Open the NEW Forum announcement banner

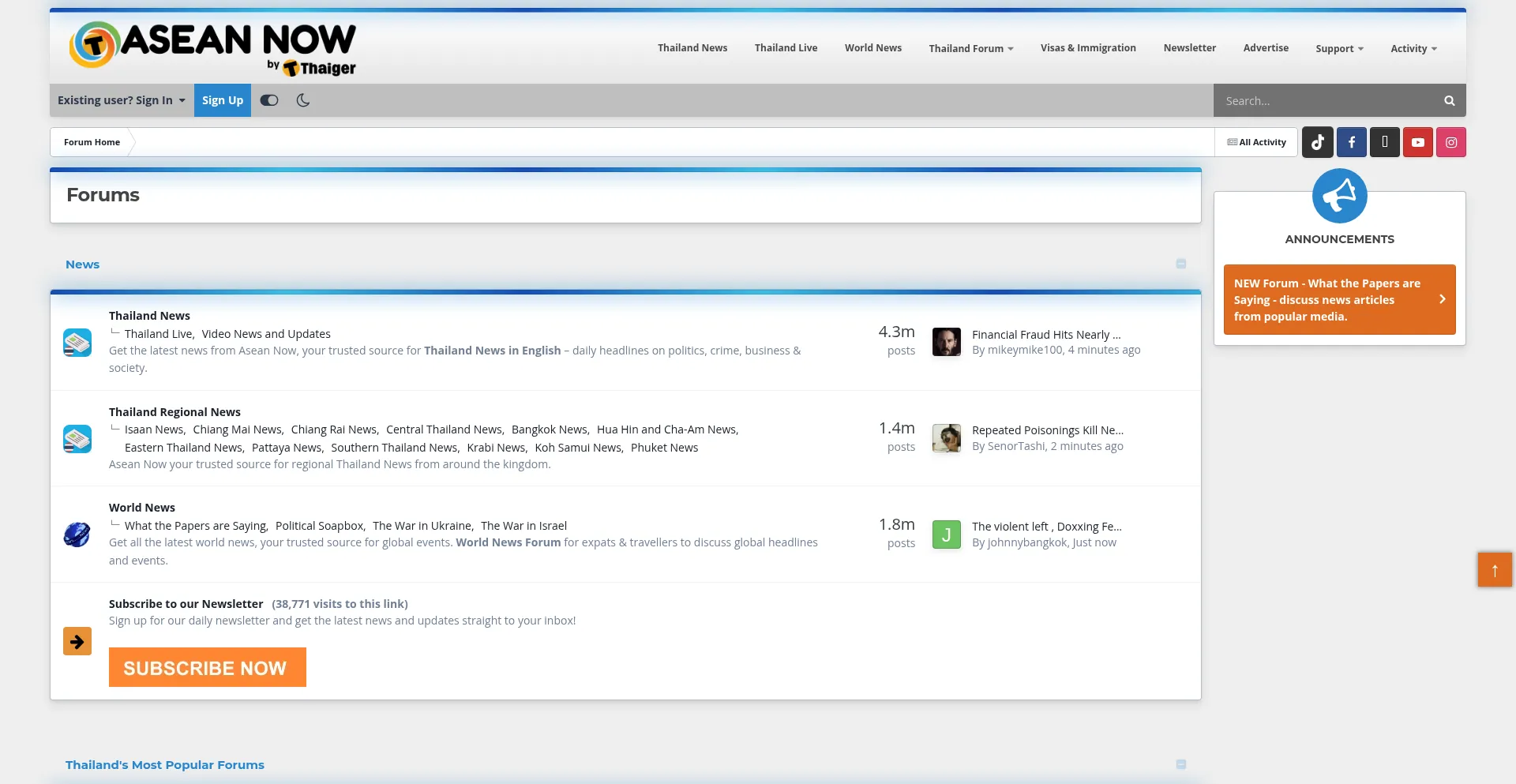pyautogui.click(x=1340, y=299)
